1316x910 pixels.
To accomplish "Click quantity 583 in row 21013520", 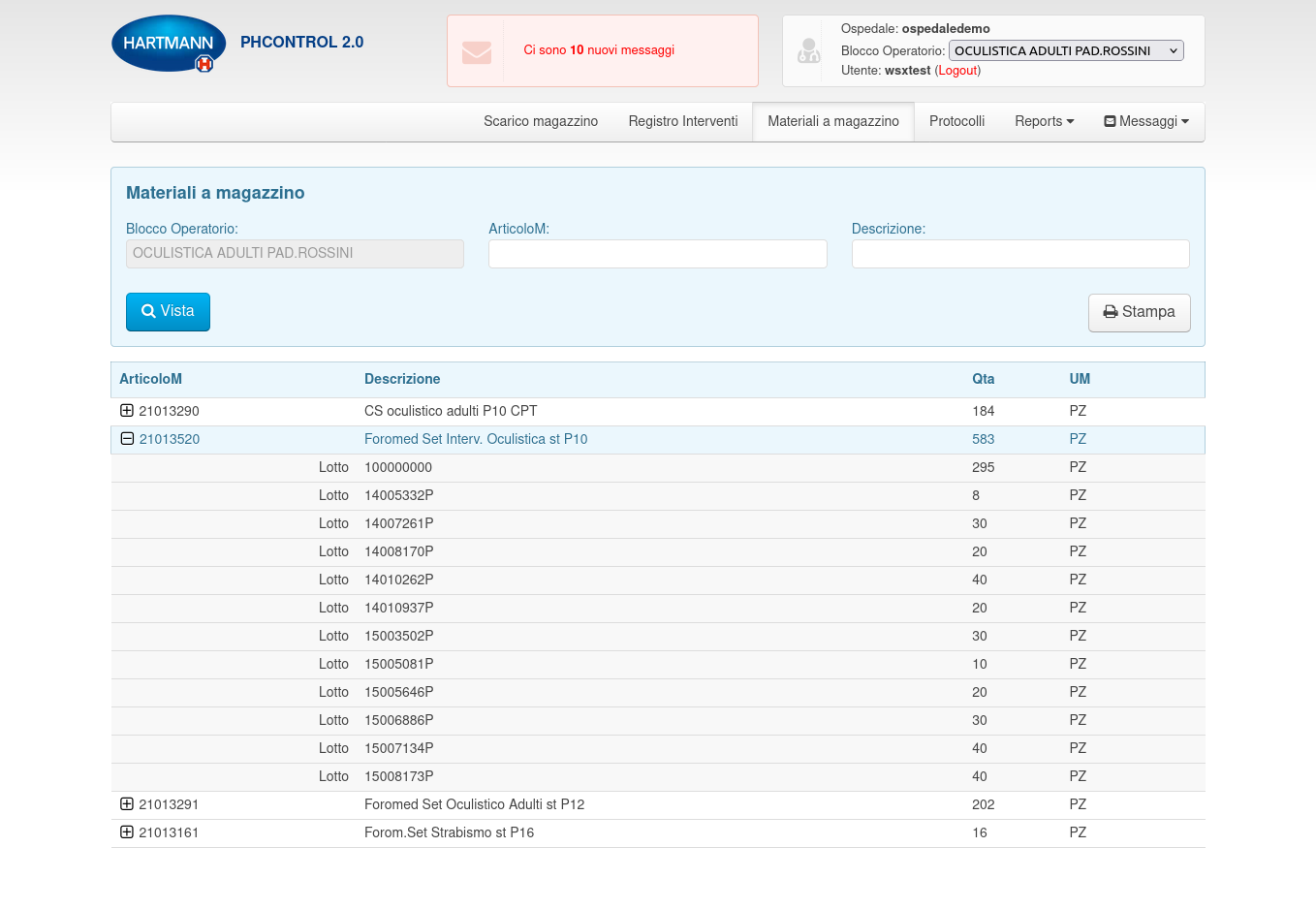I will tap(984, 439).
